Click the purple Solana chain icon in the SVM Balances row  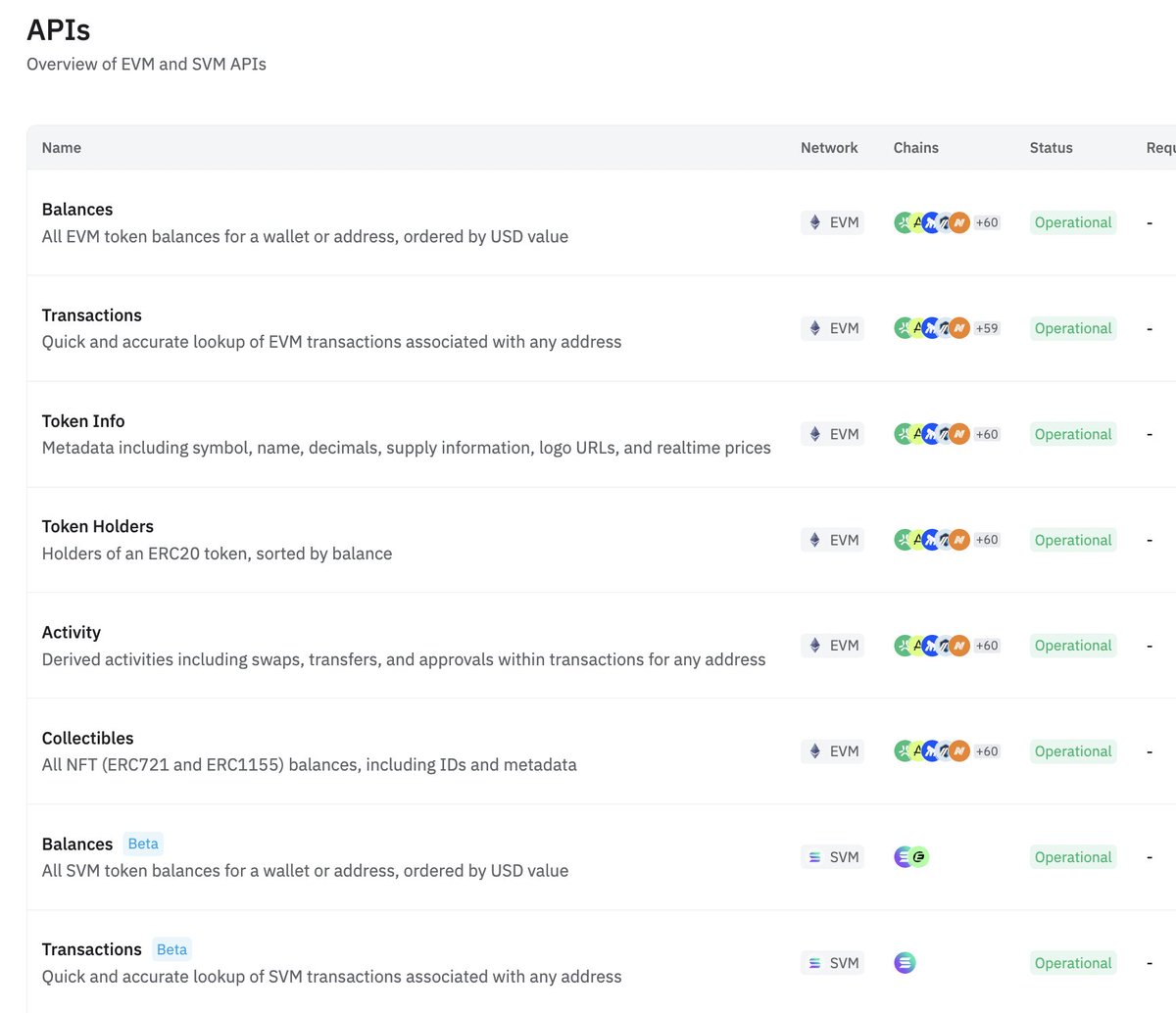coord(904,857)
